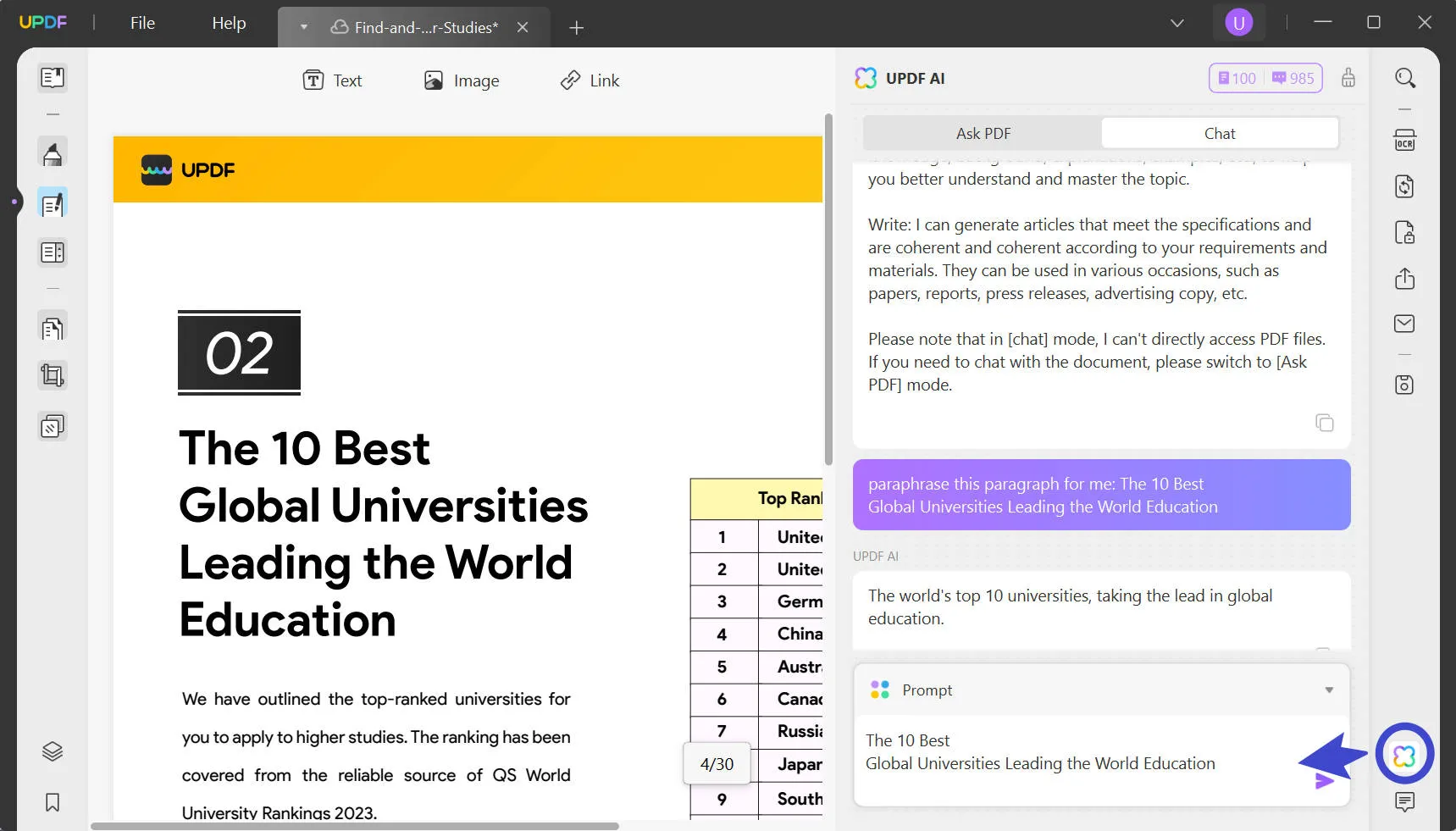Toggle the UPDF AI assistant panel button
Viewport: 1456px width, 831px height.
1403,754
